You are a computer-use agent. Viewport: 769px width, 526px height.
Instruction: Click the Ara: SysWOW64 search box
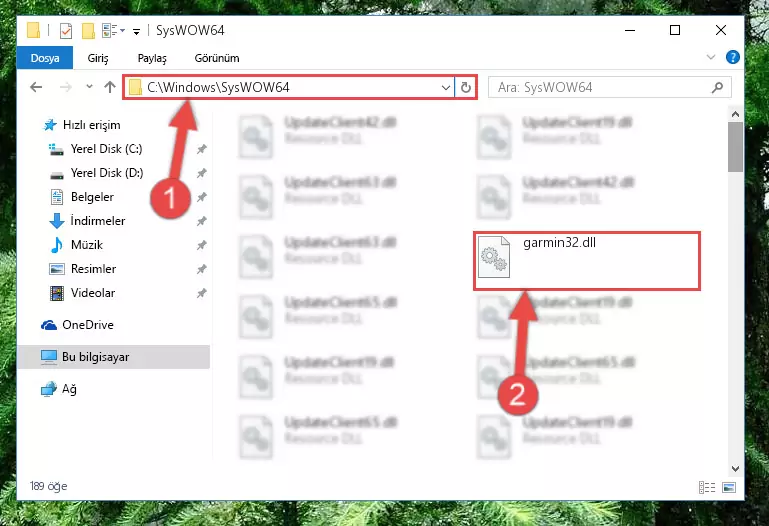[610, 87]
